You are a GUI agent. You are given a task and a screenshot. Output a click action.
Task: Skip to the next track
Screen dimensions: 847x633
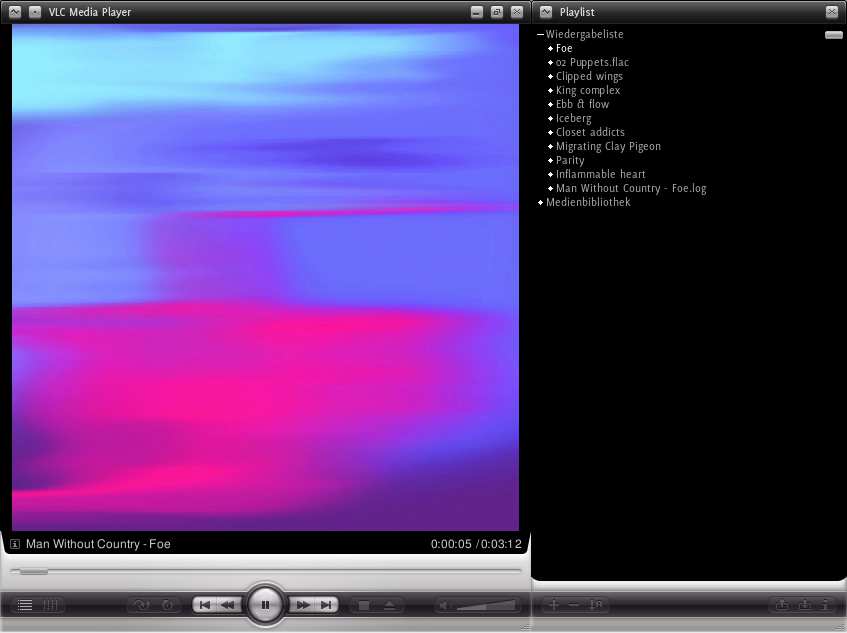click(x=325, y=605)
